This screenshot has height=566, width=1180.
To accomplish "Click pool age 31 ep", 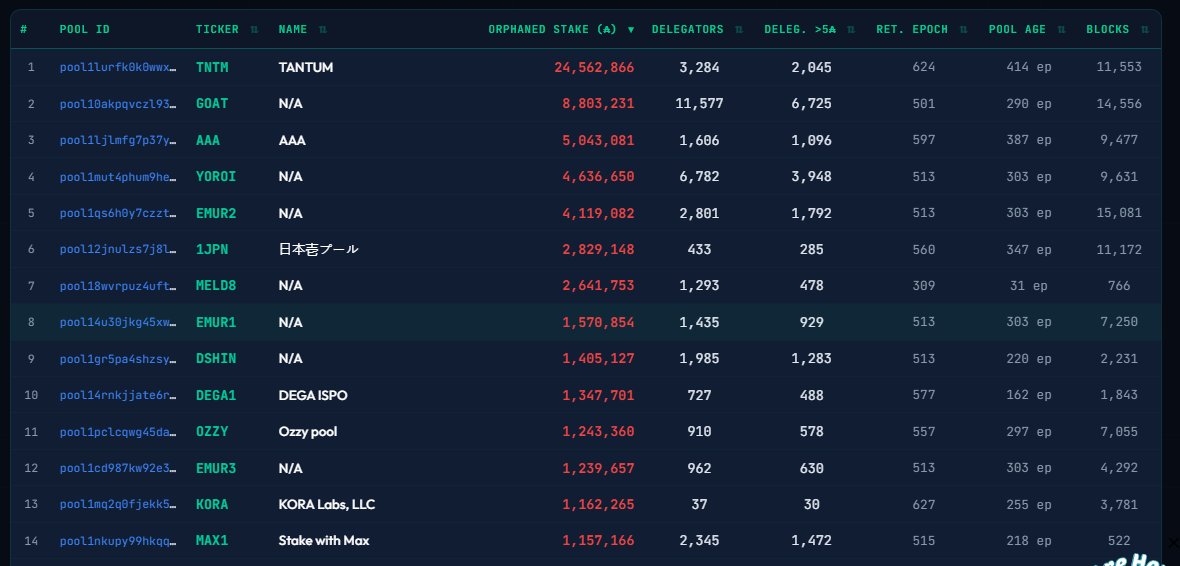I will (1029, 286).
